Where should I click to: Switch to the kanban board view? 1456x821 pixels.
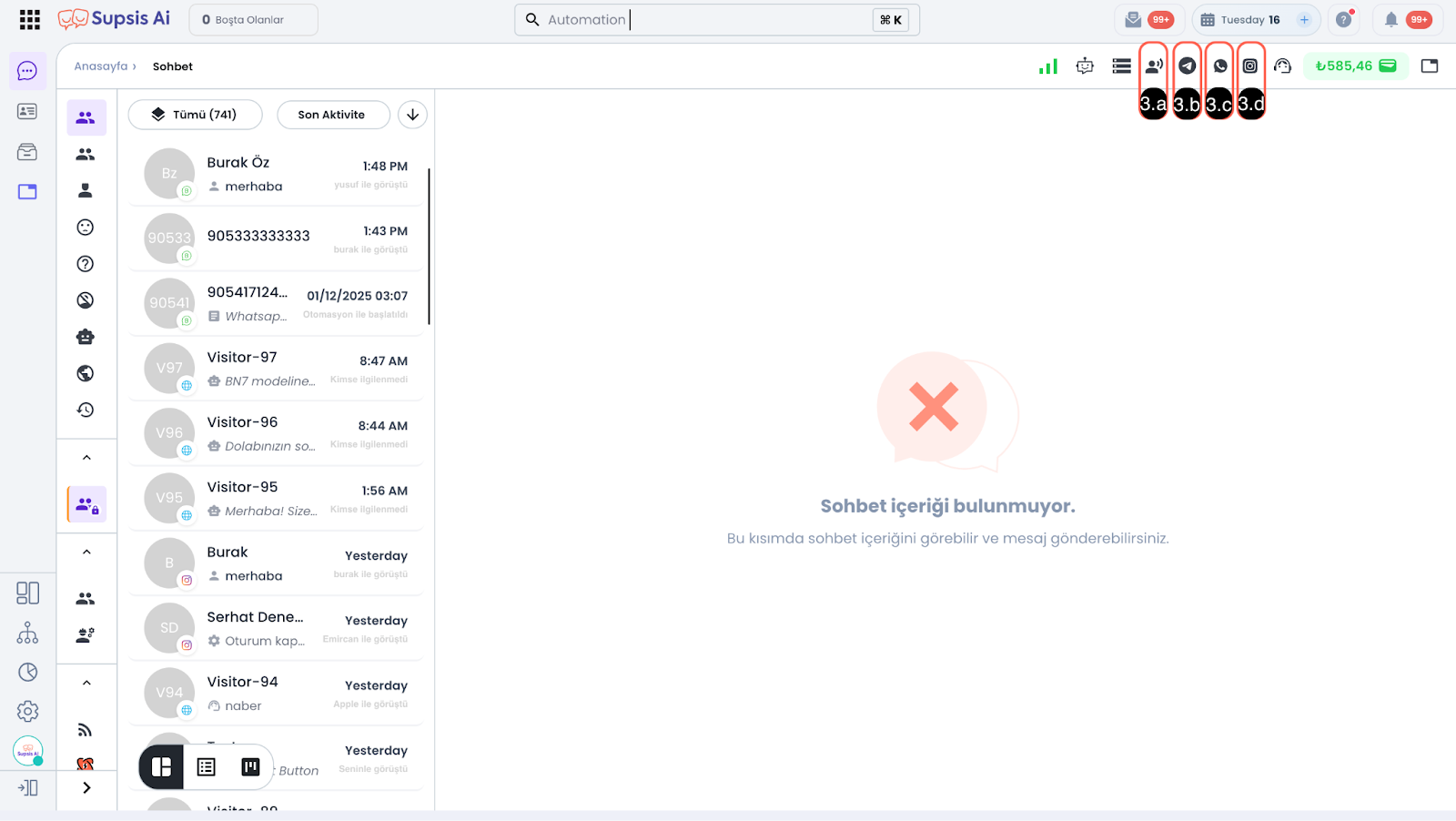coord(250,767)
